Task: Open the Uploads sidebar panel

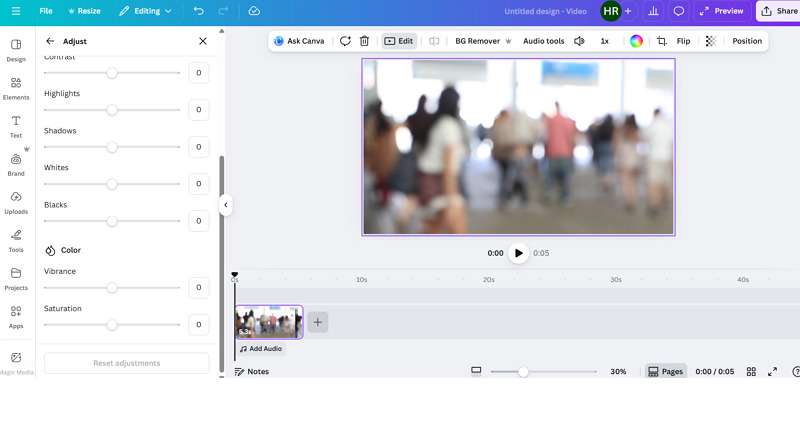Action: click(x=16, y=202)
